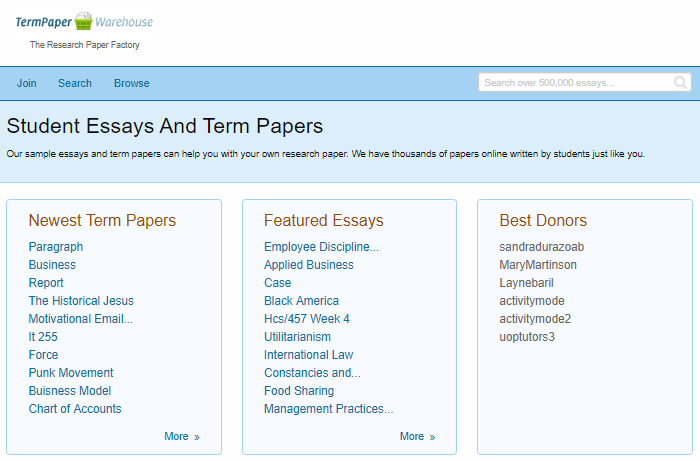Viewport: 700px width, 461px height.
Task: Open the Utilitarianism essay
Action: [x=297, y=337]
